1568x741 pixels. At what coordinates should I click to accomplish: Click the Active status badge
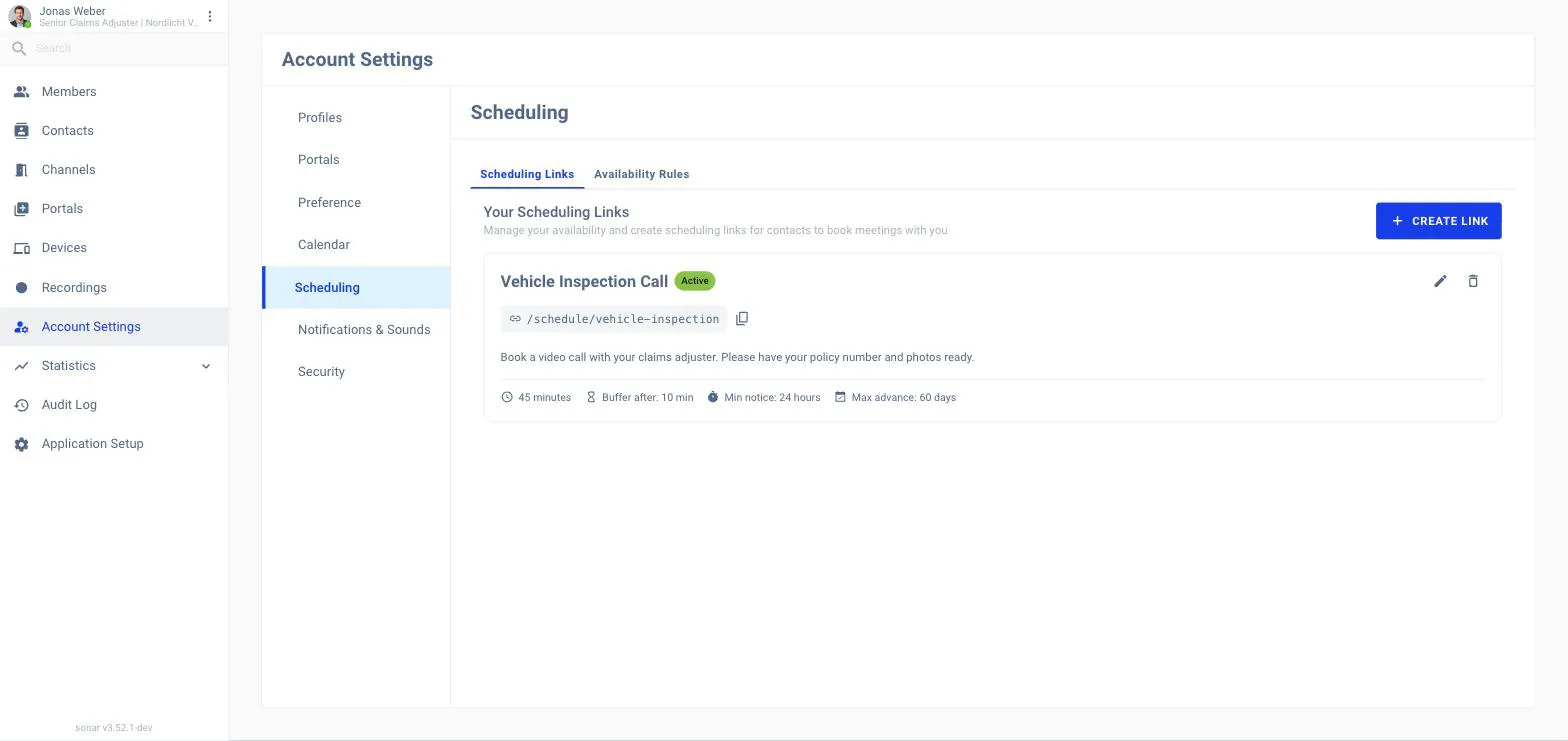[695, 281]
